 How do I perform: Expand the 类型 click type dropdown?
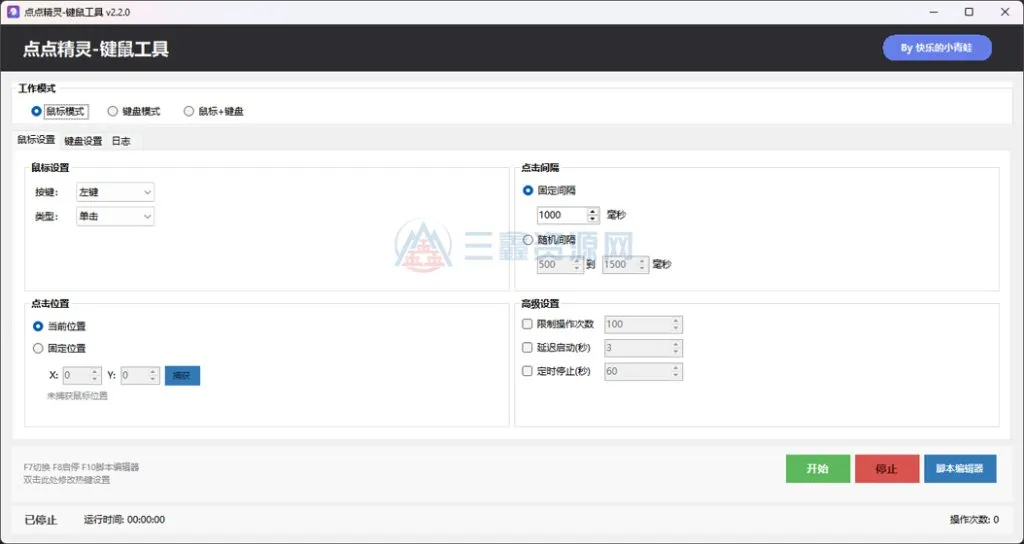[115, 216]
